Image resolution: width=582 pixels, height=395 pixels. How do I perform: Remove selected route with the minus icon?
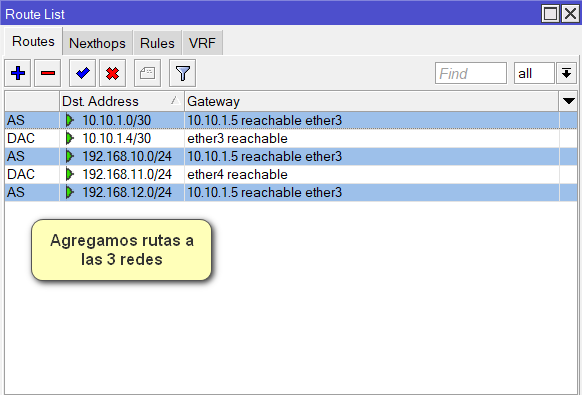tap(48, 73)
